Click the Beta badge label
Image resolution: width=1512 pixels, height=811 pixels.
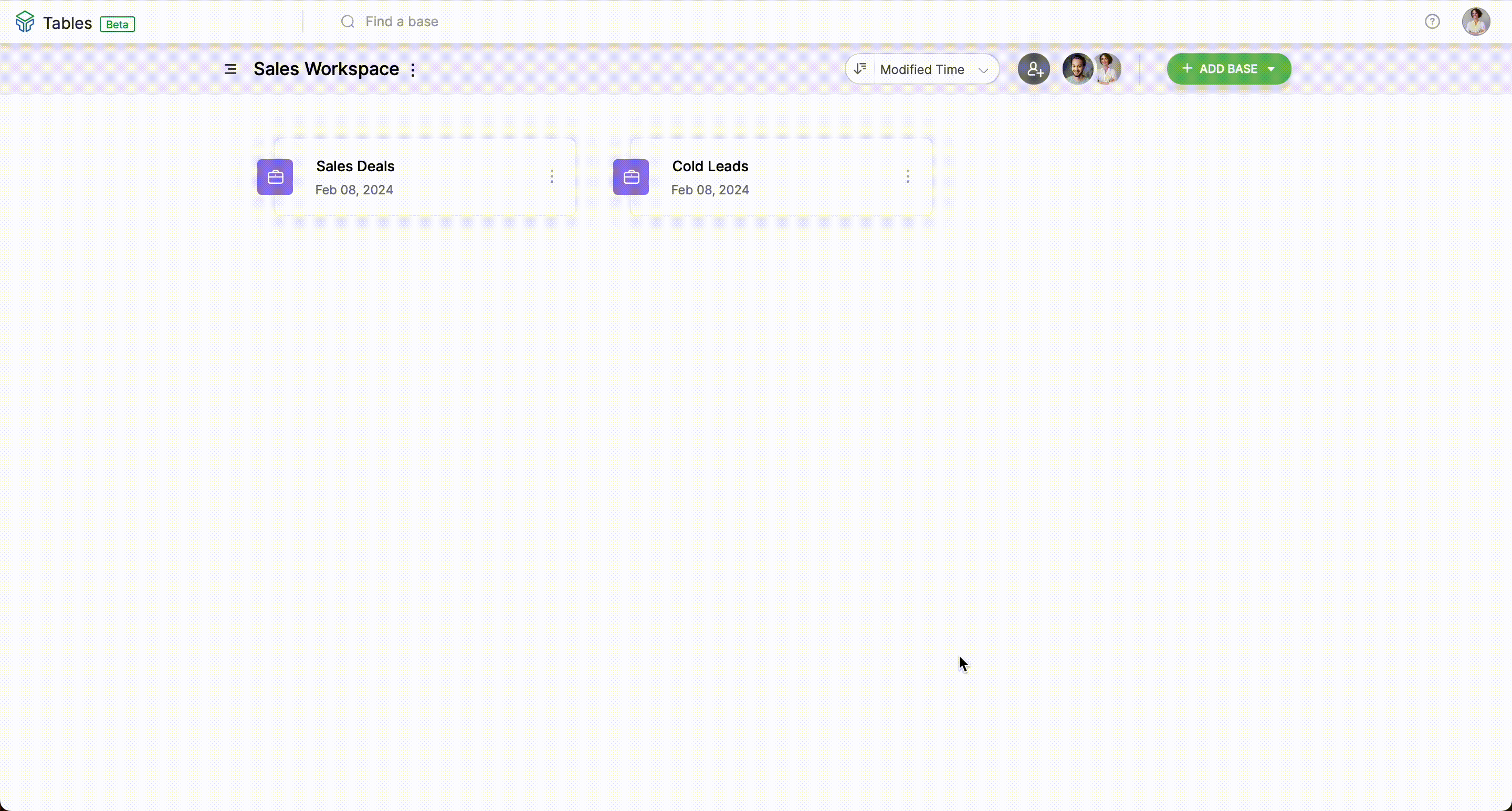(117, 24)
